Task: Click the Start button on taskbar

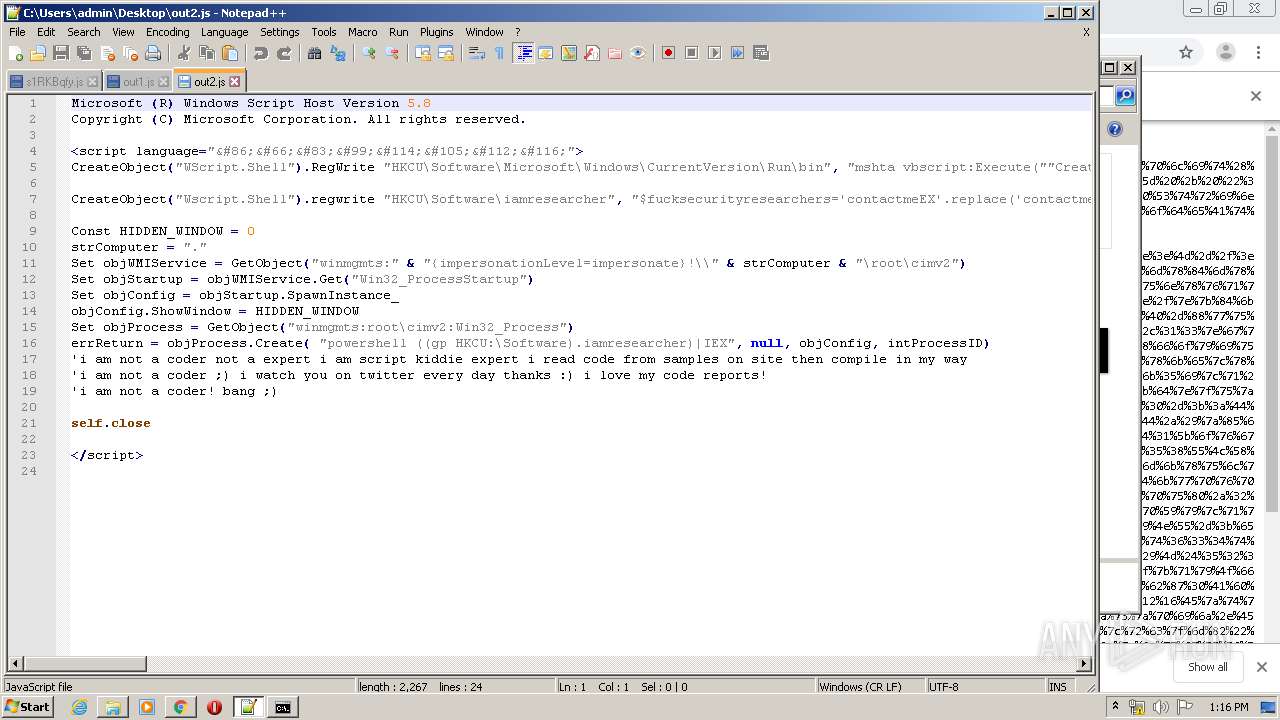Action: click(27, 707)
